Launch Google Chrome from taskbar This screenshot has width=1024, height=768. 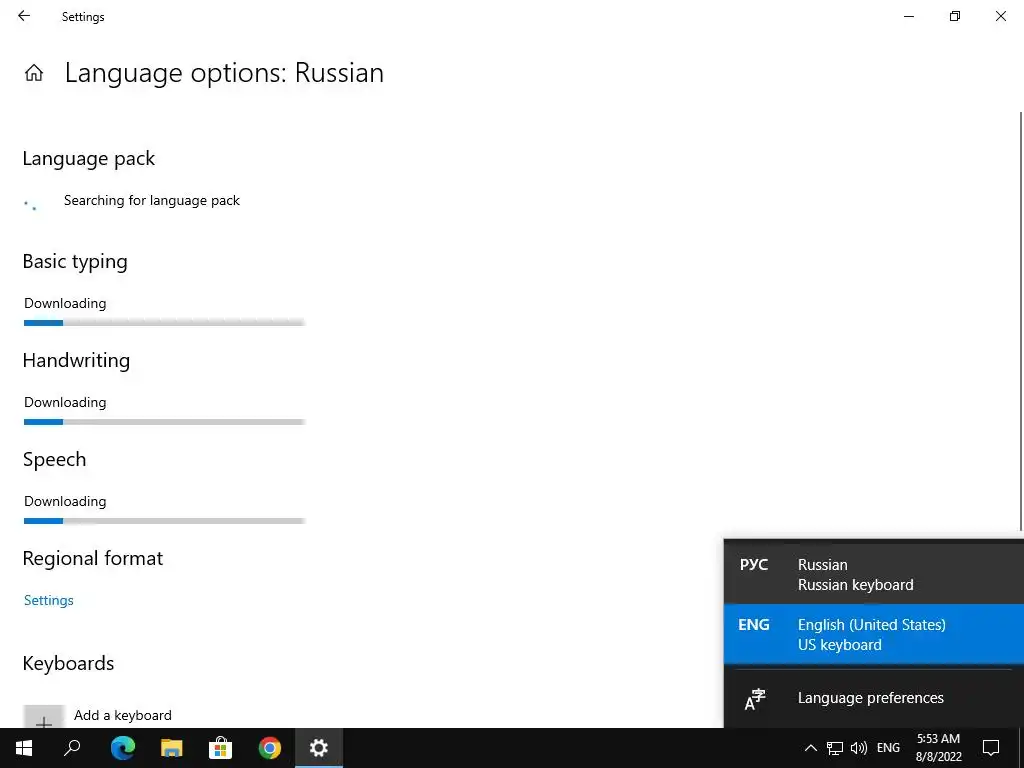pos(269,748)
